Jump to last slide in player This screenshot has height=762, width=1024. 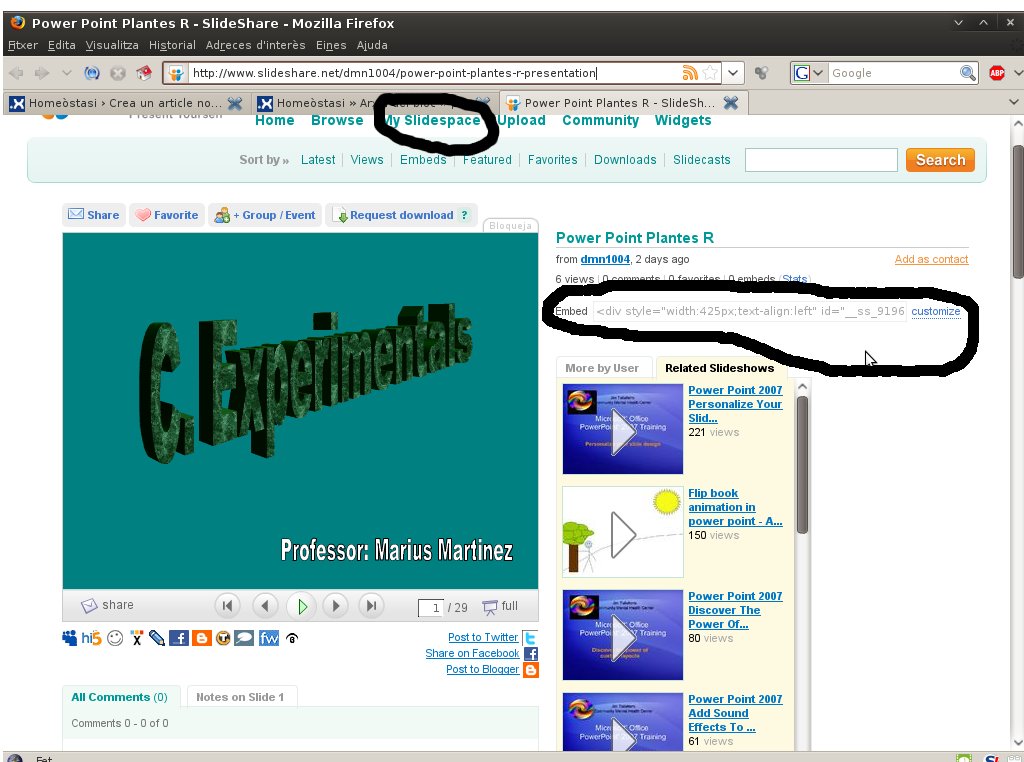[372, 606]
